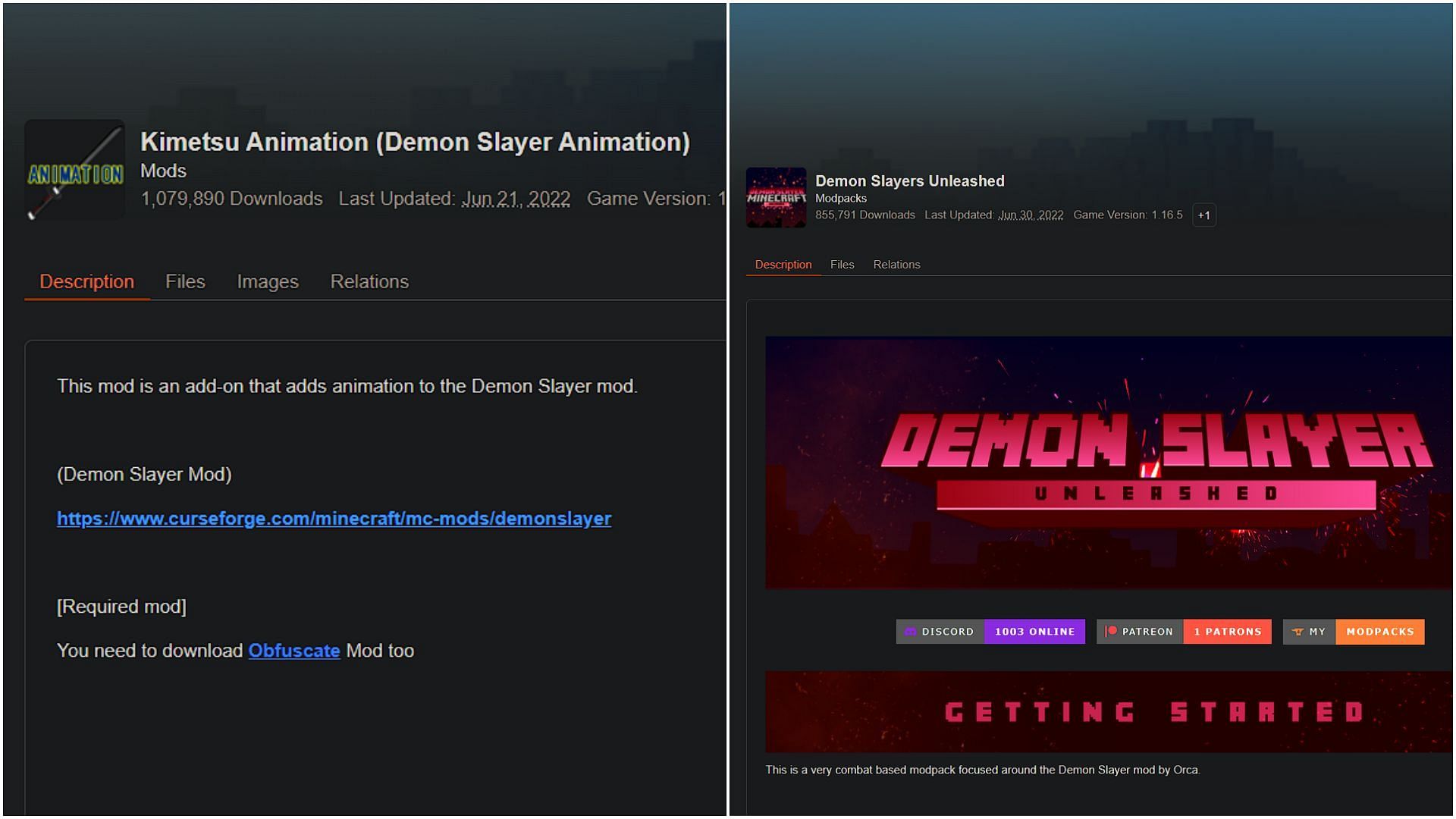The height and width of the screenshot is (819, 1456).
Task: Select the Description tab on left panel
Action: [87, 282]
